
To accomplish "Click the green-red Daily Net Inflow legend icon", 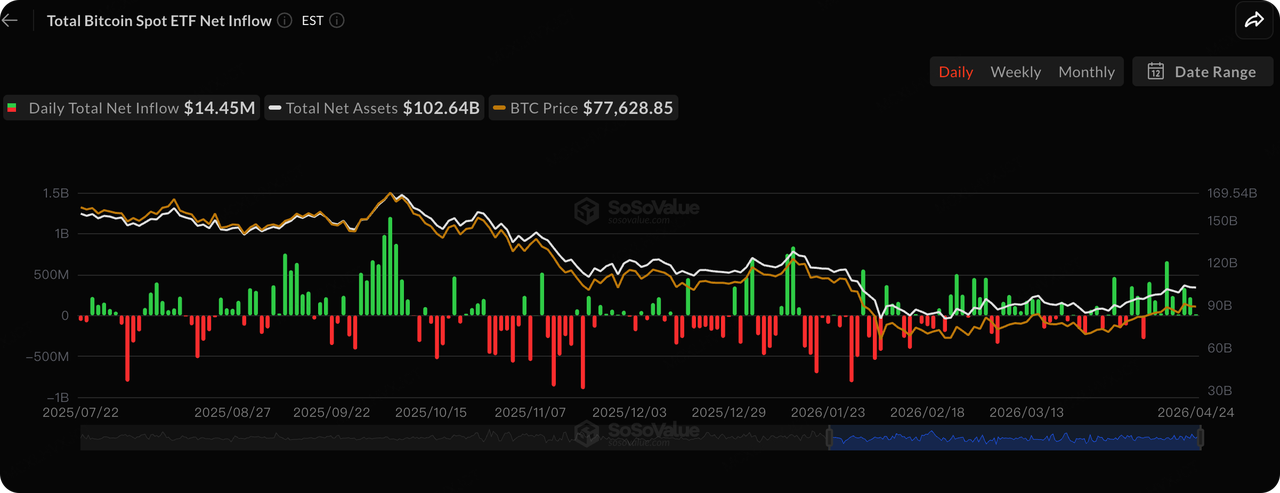I will [12, 108].
